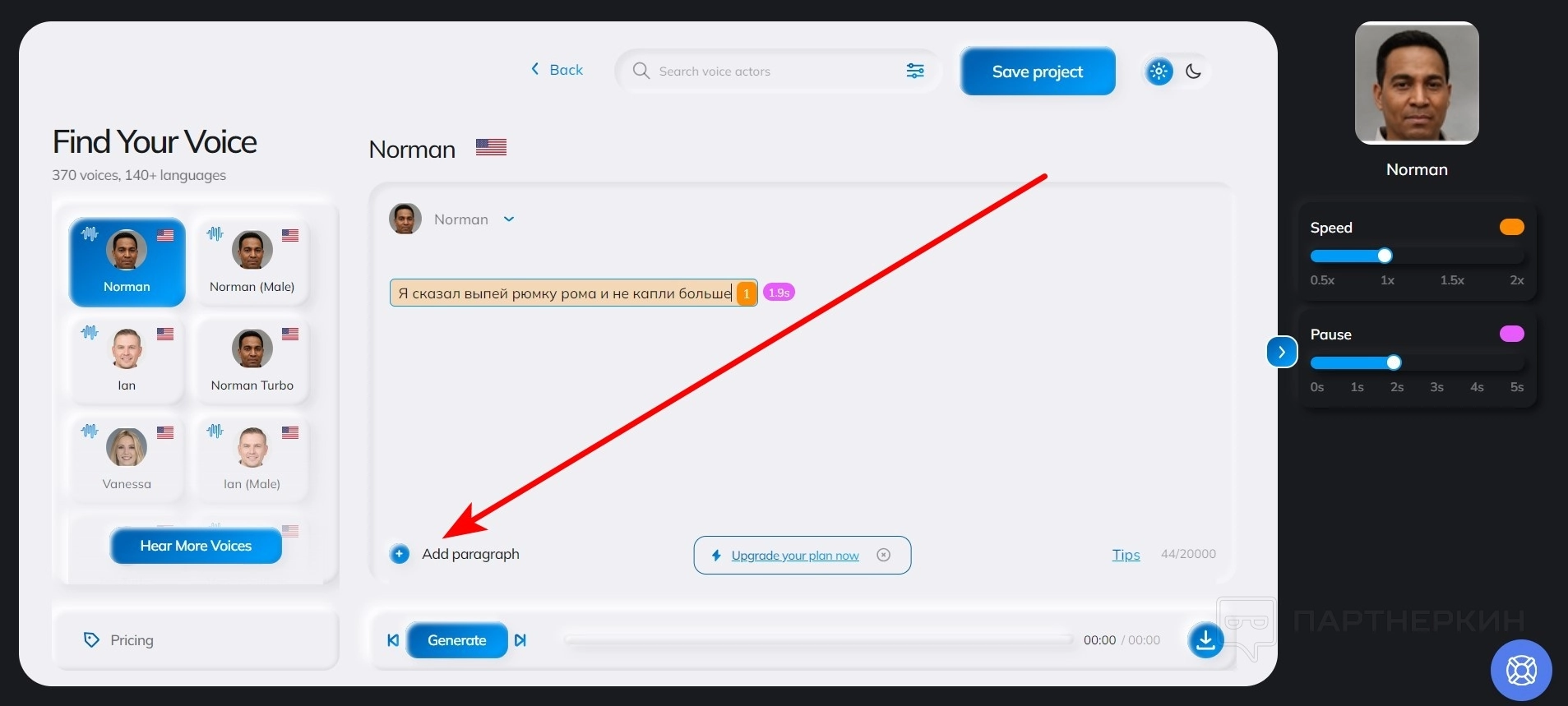Open the help lifebuoy icon
The height and width of the screenshot is (706, 1568).
click(x=1521, y=670)
